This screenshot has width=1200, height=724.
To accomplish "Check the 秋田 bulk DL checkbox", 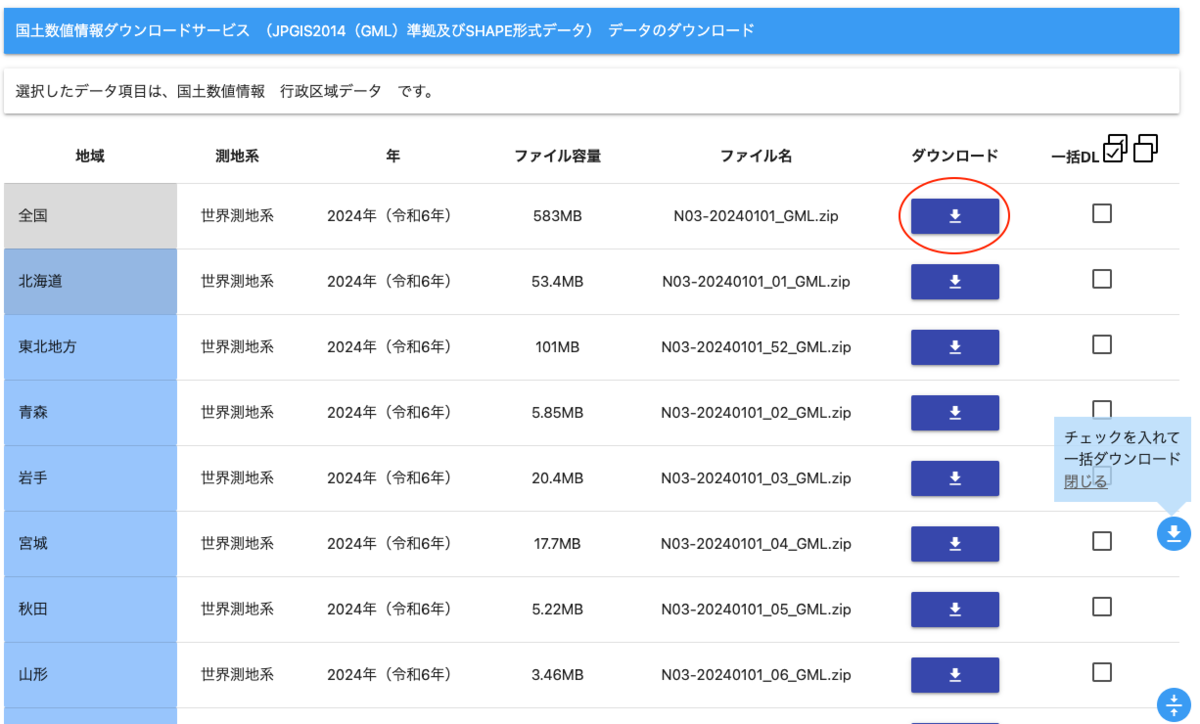I will (x=1104, y=604).
